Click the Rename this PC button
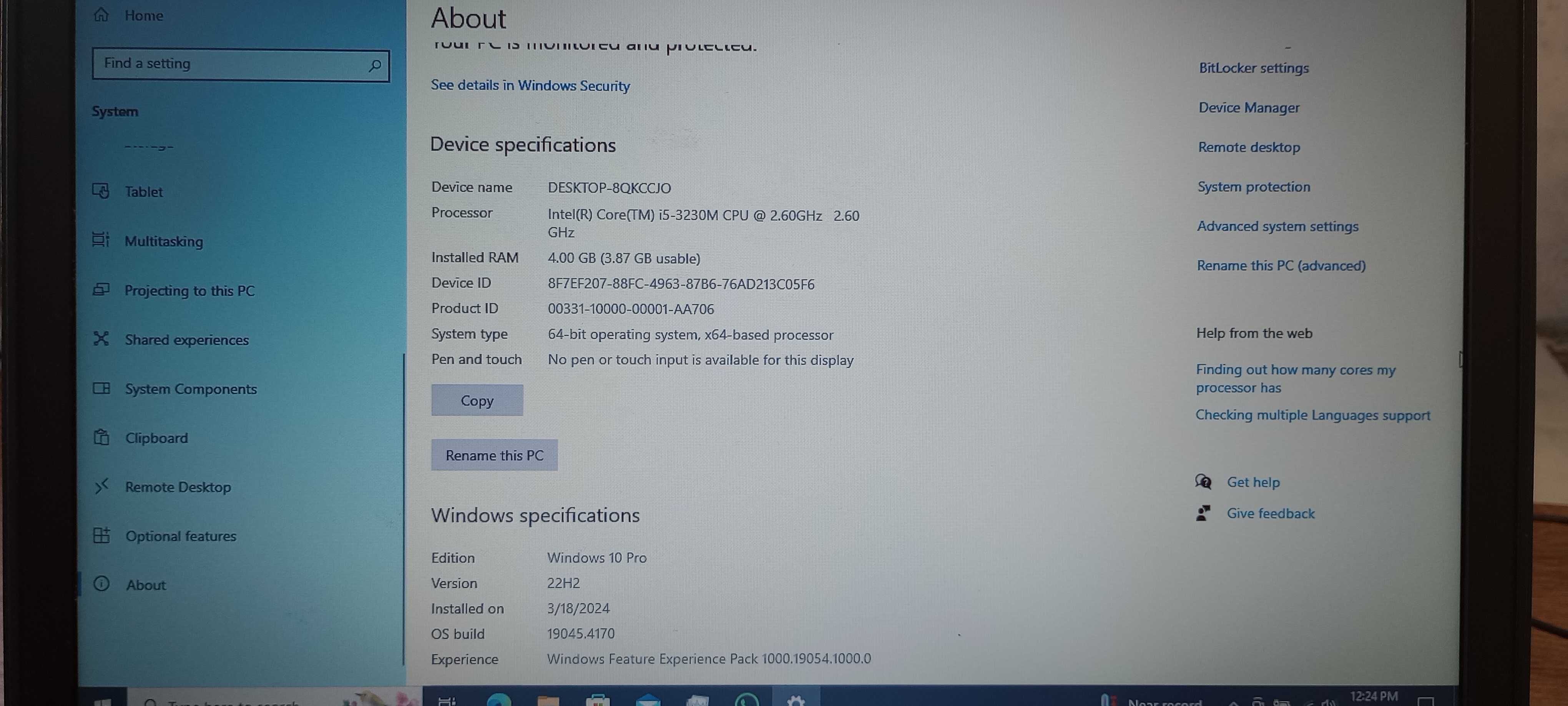Screen dimensions: 1568x706 [494, 455]
